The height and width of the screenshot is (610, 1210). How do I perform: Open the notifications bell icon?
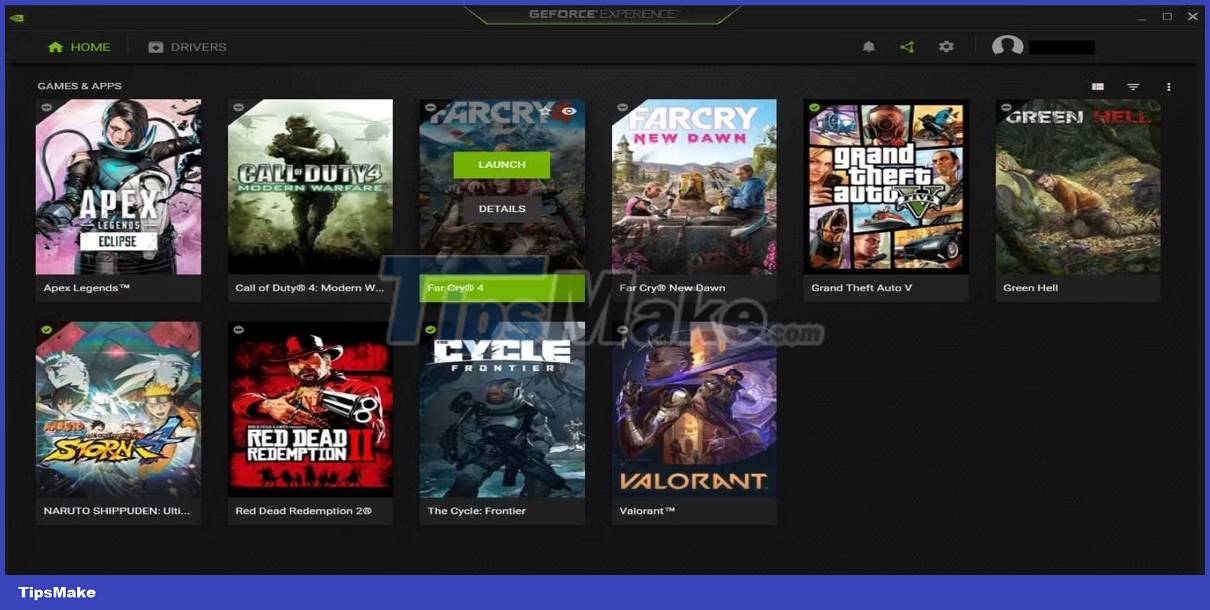[x=868, y=46]
